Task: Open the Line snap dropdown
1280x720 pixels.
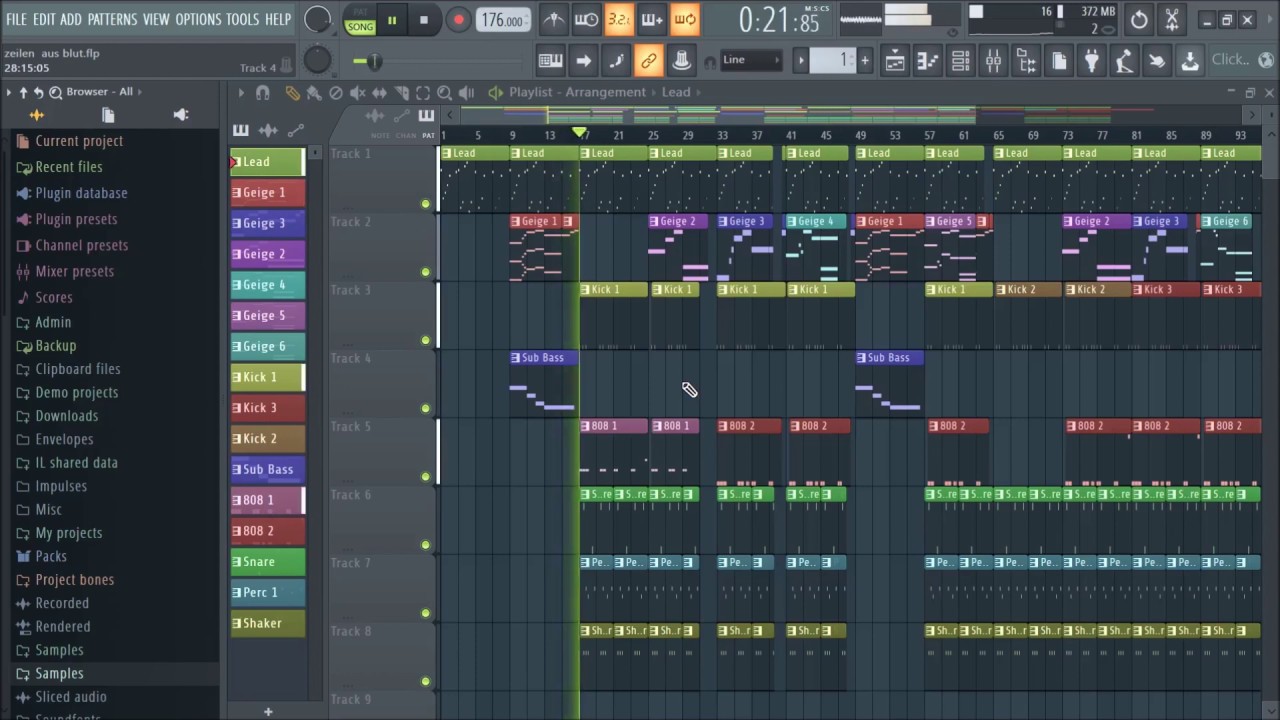Action: pos(751,60)
